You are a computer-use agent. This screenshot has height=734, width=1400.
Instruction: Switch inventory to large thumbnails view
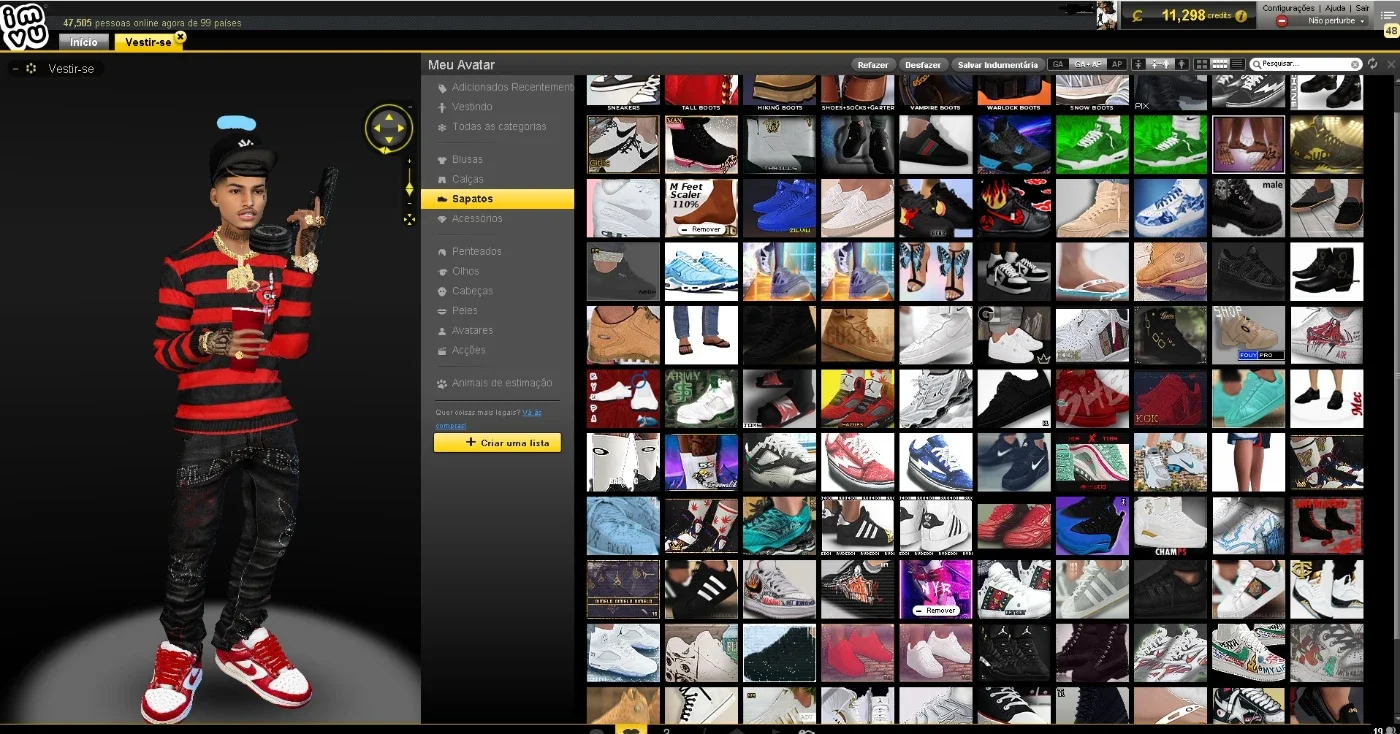[1202, 64]
